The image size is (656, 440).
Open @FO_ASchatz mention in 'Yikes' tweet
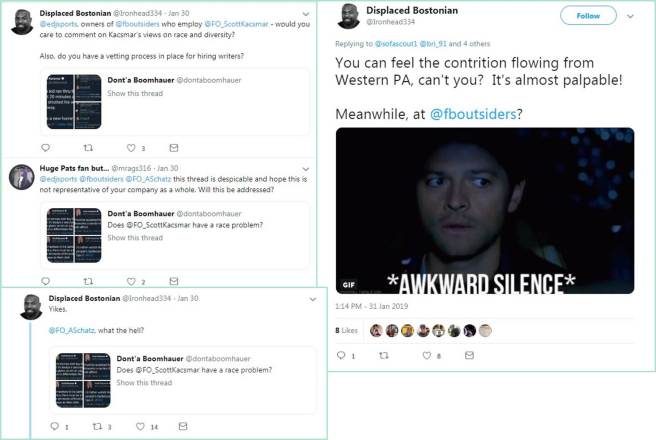[x=72, y=330]
